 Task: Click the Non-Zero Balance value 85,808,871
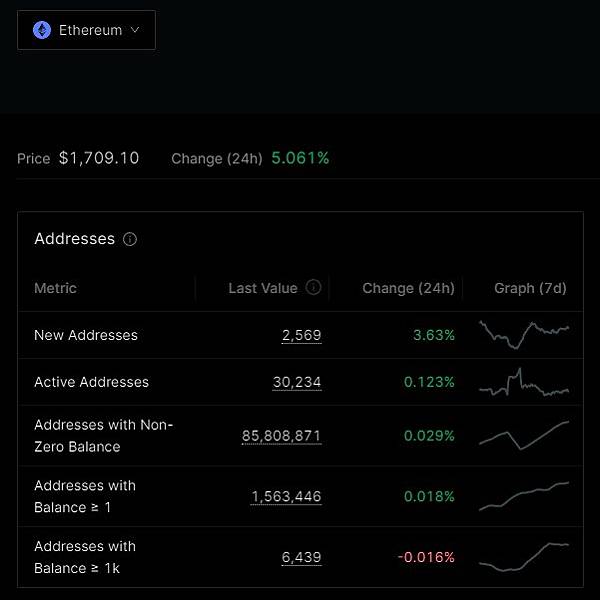click(281, 436)
